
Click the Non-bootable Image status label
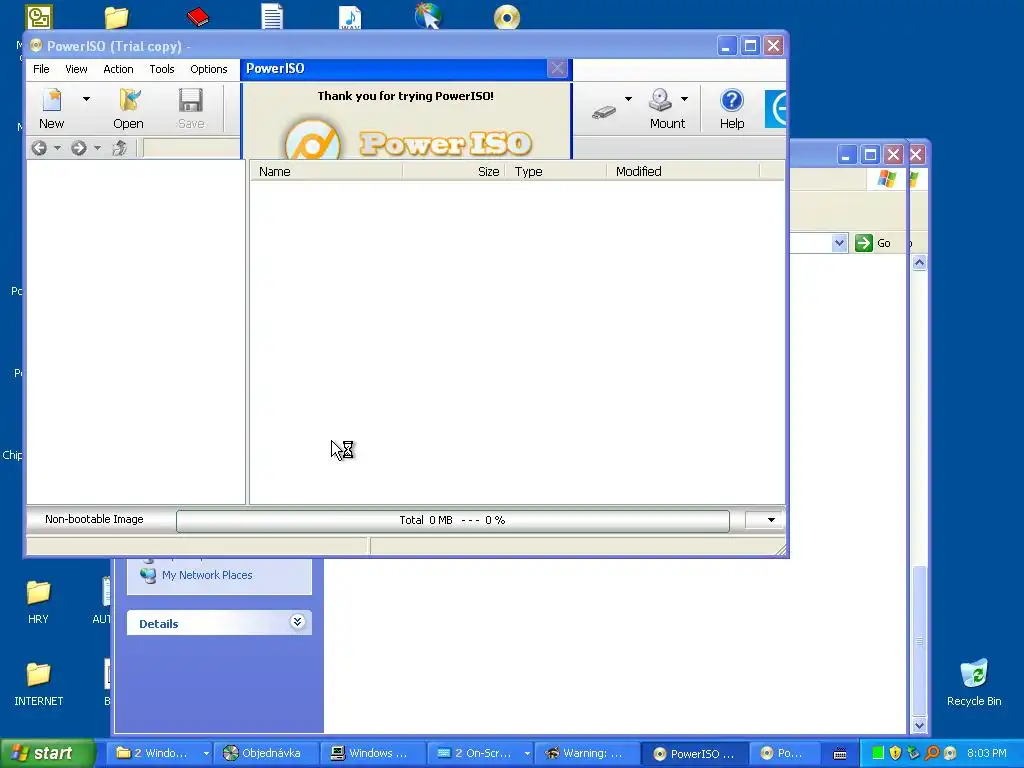(94, 519)
